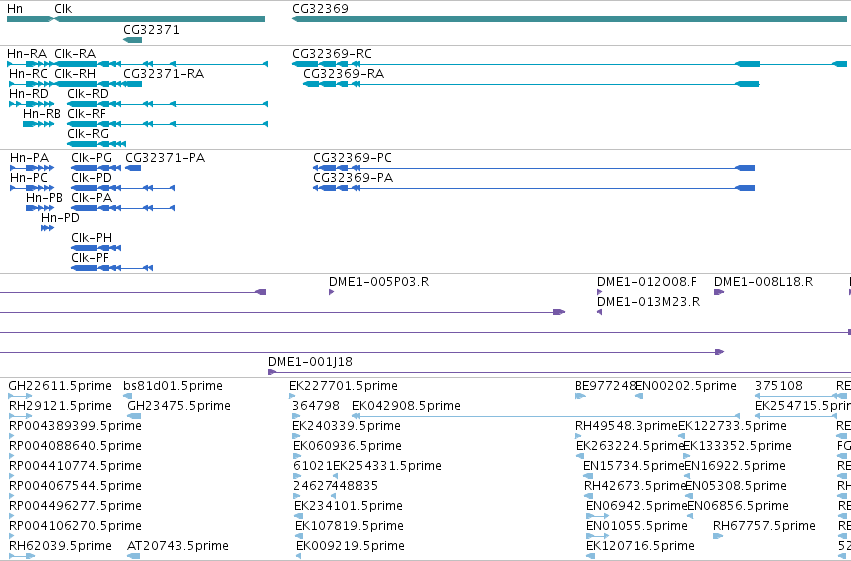Click the GH22611.5prime EST label
851x561 pixels.
(x=60, y=386)
